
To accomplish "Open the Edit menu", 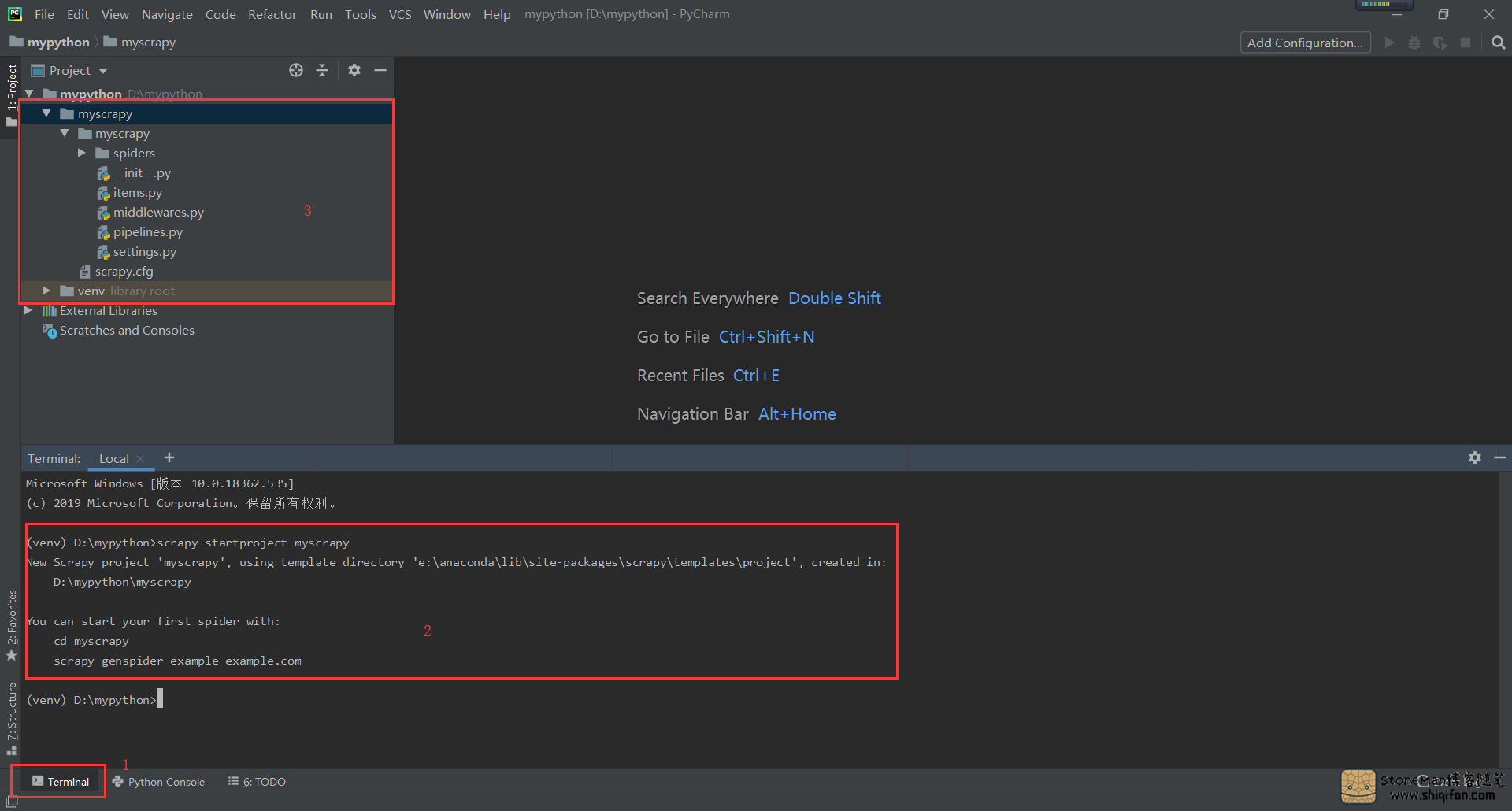I will click(x=77, y=14).
